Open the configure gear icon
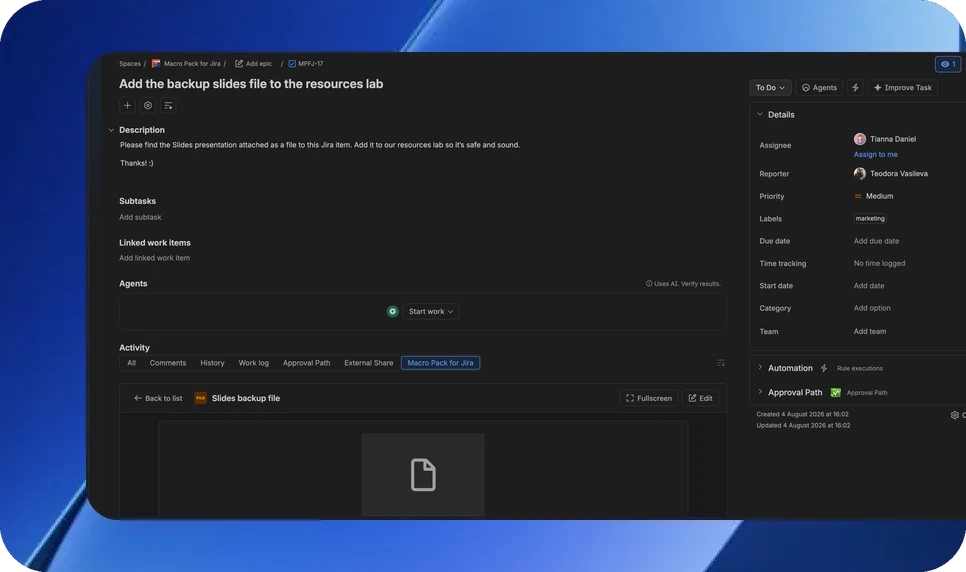 (x=954, y=415)
